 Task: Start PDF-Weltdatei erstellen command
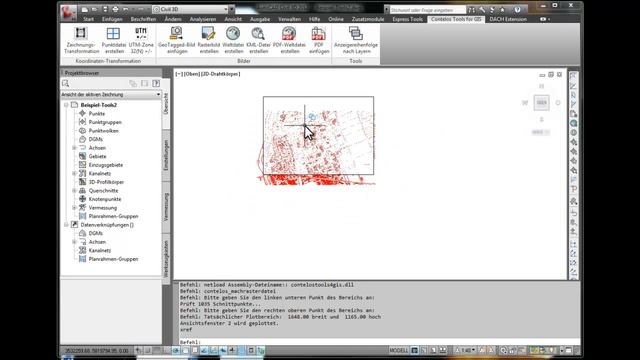point(289,40)
